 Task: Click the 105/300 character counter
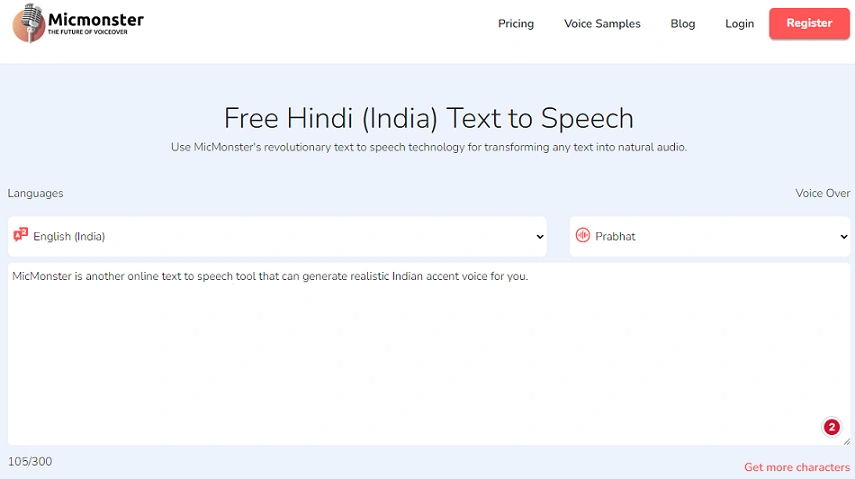point(30,462)
